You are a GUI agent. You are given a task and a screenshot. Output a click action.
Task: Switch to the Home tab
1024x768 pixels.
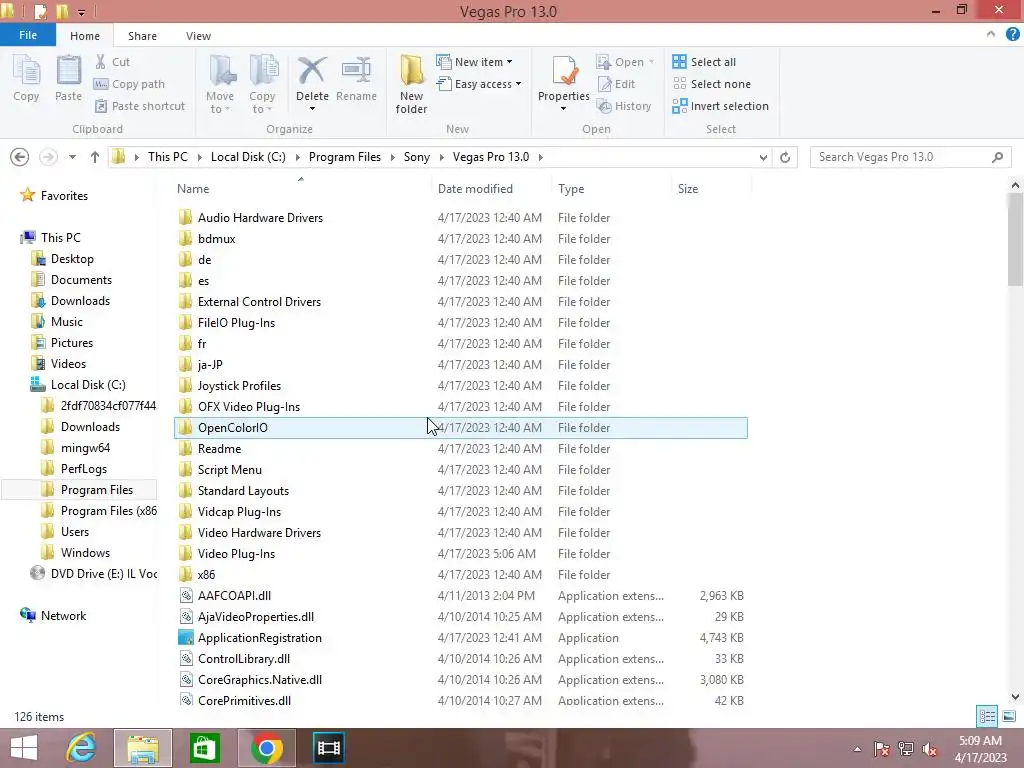pyautogui.click(x=85, y=36)
